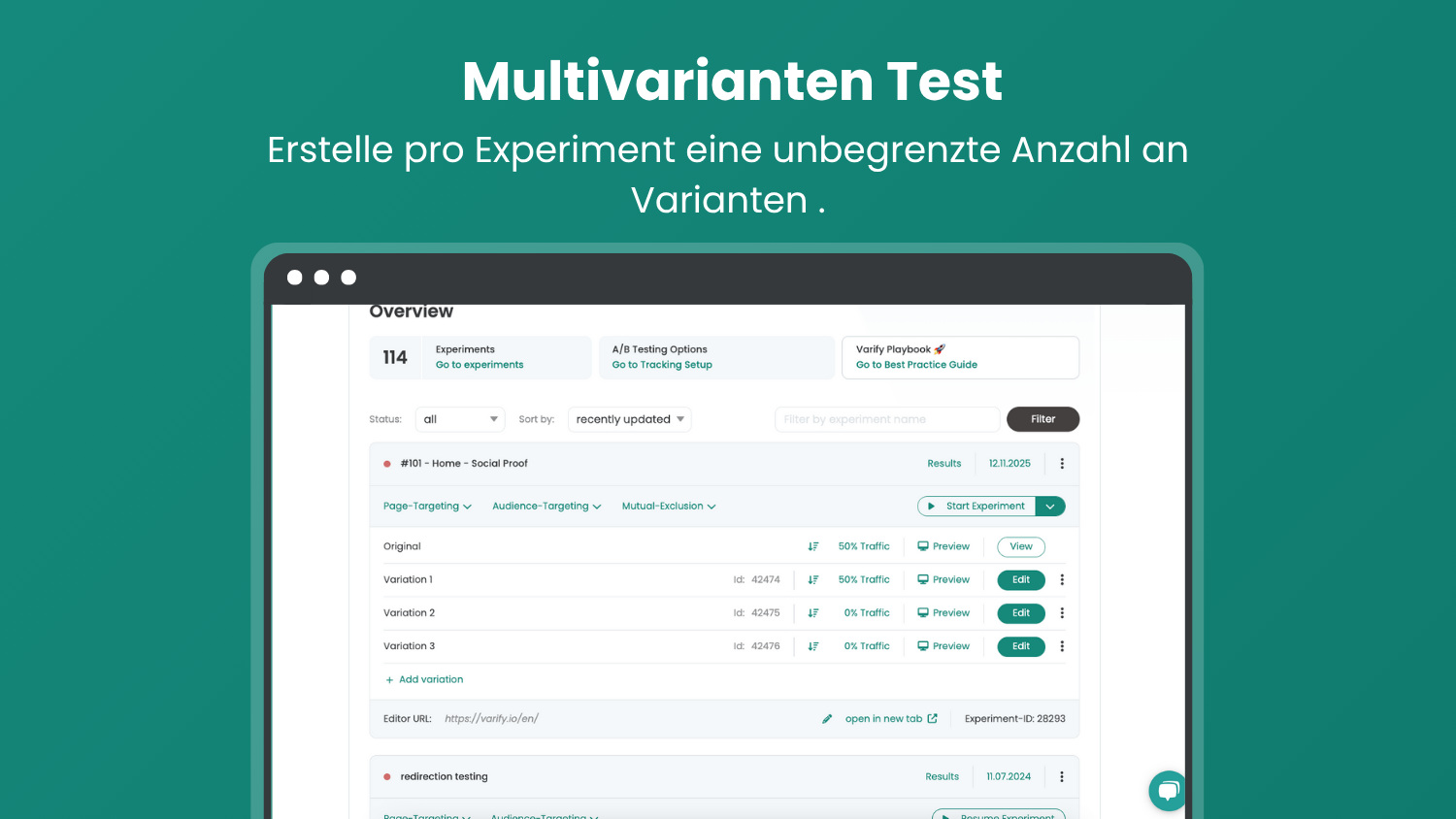Click the Add variation link
This screenshot has width=1456, height=819.
(x=431, y=680)
